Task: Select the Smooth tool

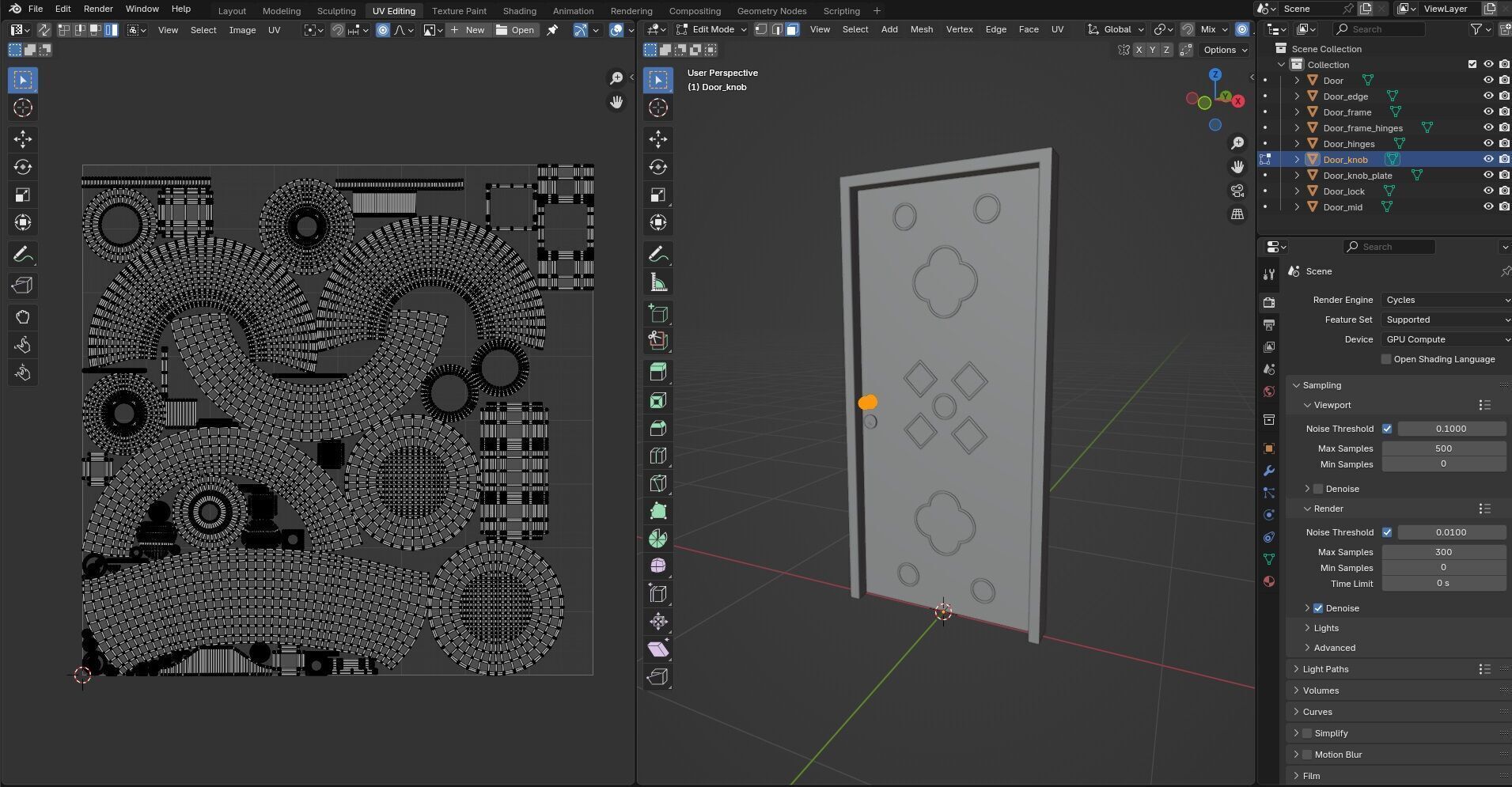Action: click(x=658, y=566)
